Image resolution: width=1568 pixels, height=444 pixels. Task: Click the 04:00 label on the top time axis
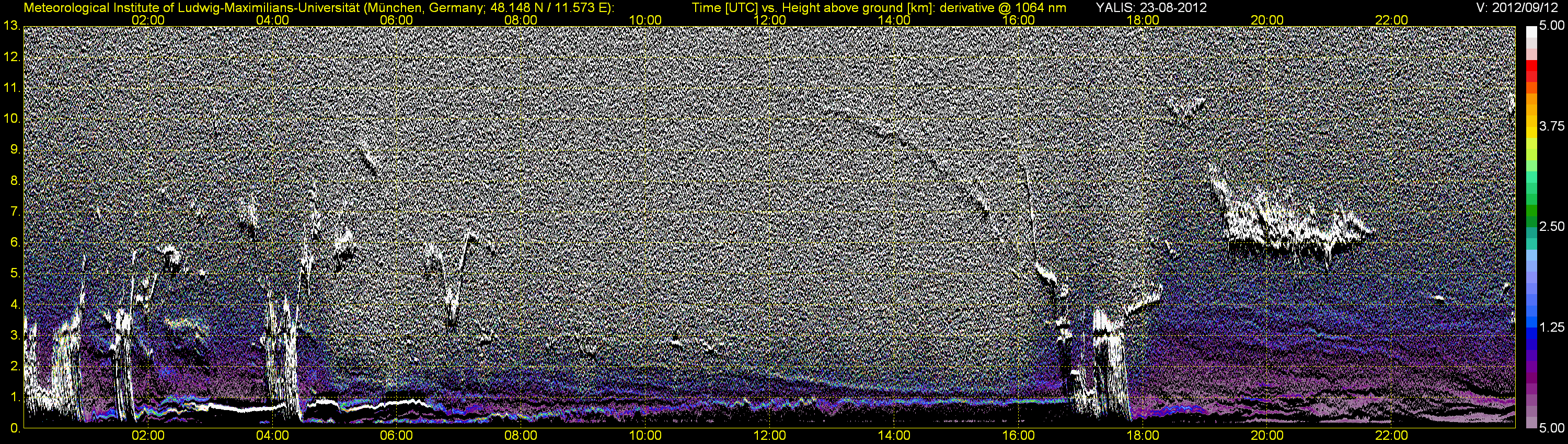click(x=272, y=20)
